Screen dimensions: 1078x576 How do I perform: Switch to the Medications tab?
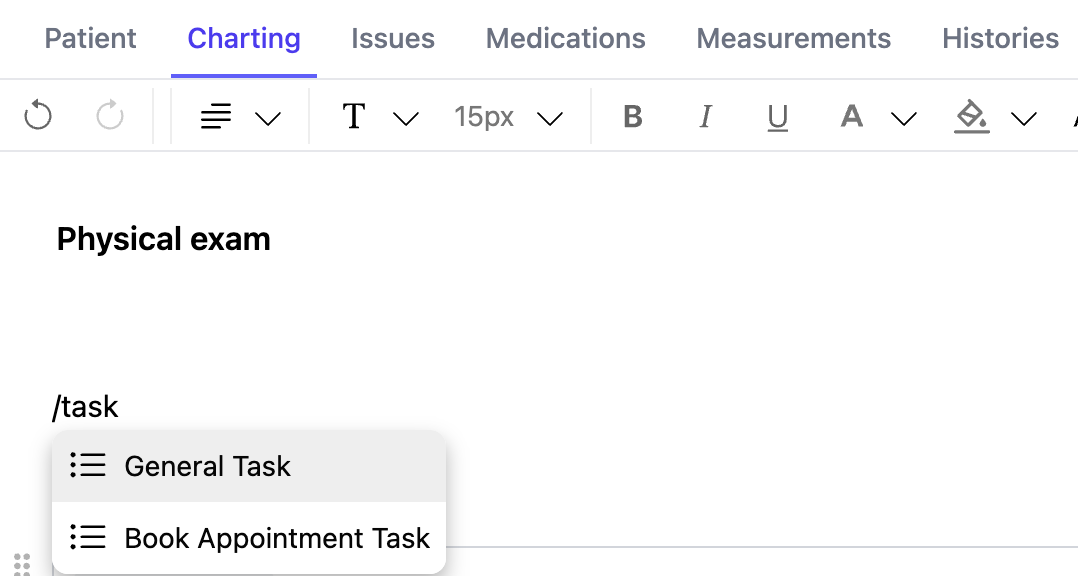pos(565,39)
